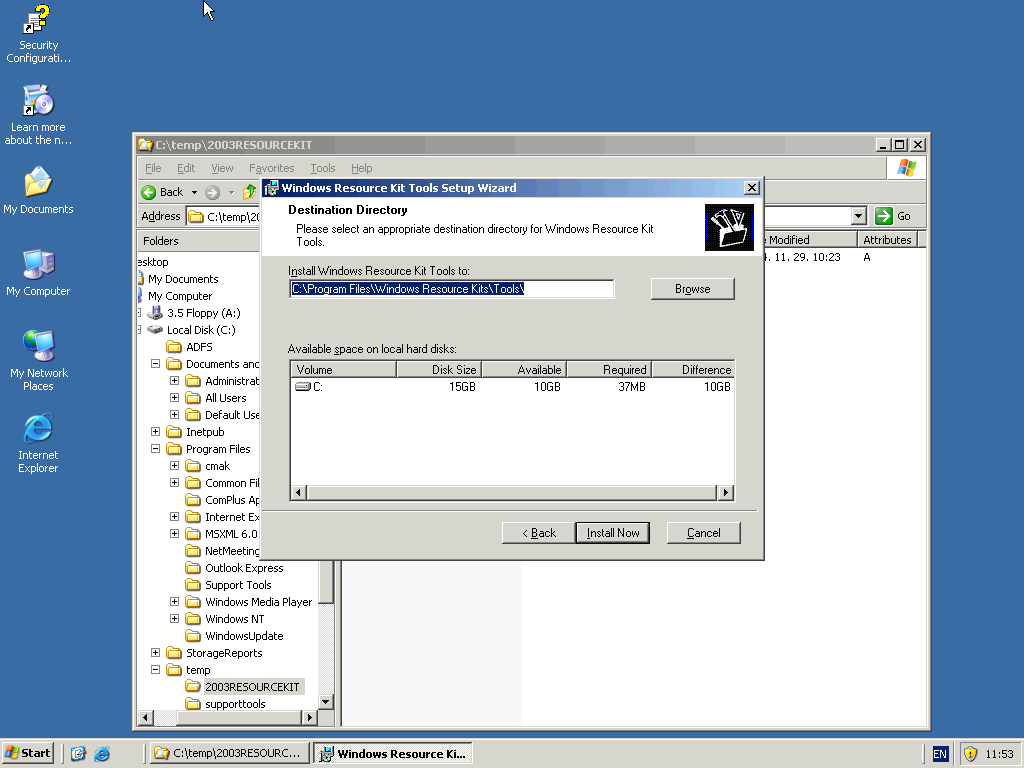The height and width of the screenshot is (768, 1024).
Task: Click the Required column header
Action: coord(609,370)
